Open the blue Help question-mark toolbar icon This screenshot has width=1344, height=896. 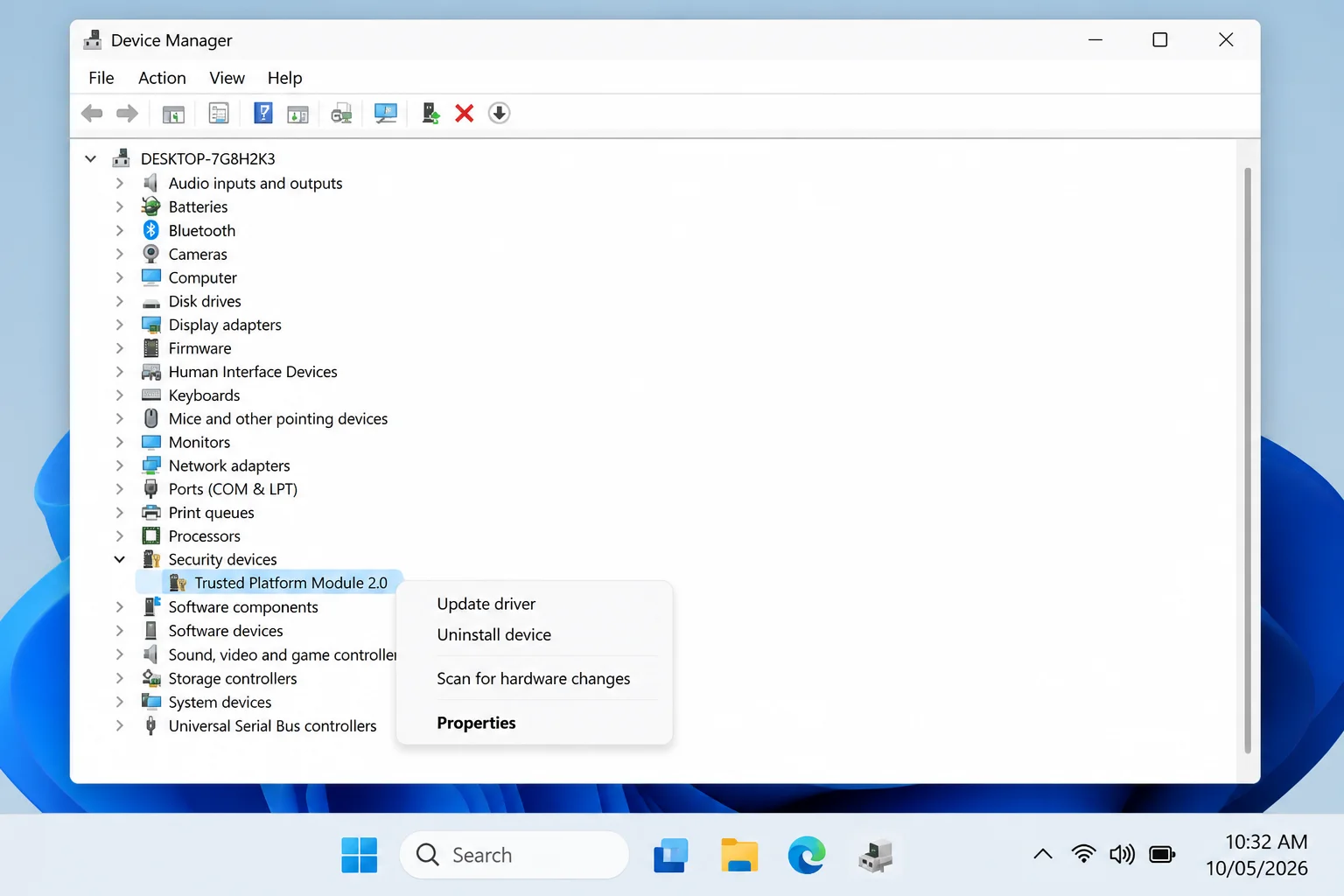(x=262, y=113)
